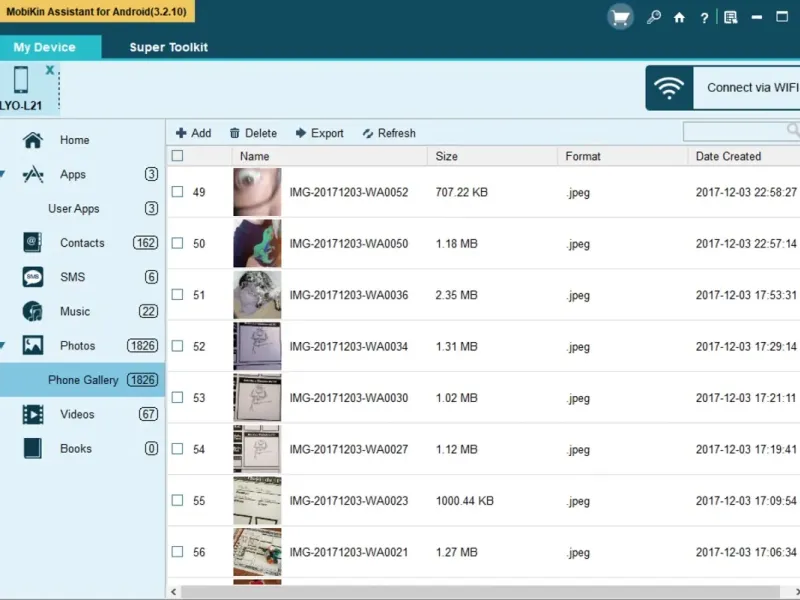The image size is (800, 600).
Task: Switch to the Super Toolkit tab
Action: click(168, 47)
